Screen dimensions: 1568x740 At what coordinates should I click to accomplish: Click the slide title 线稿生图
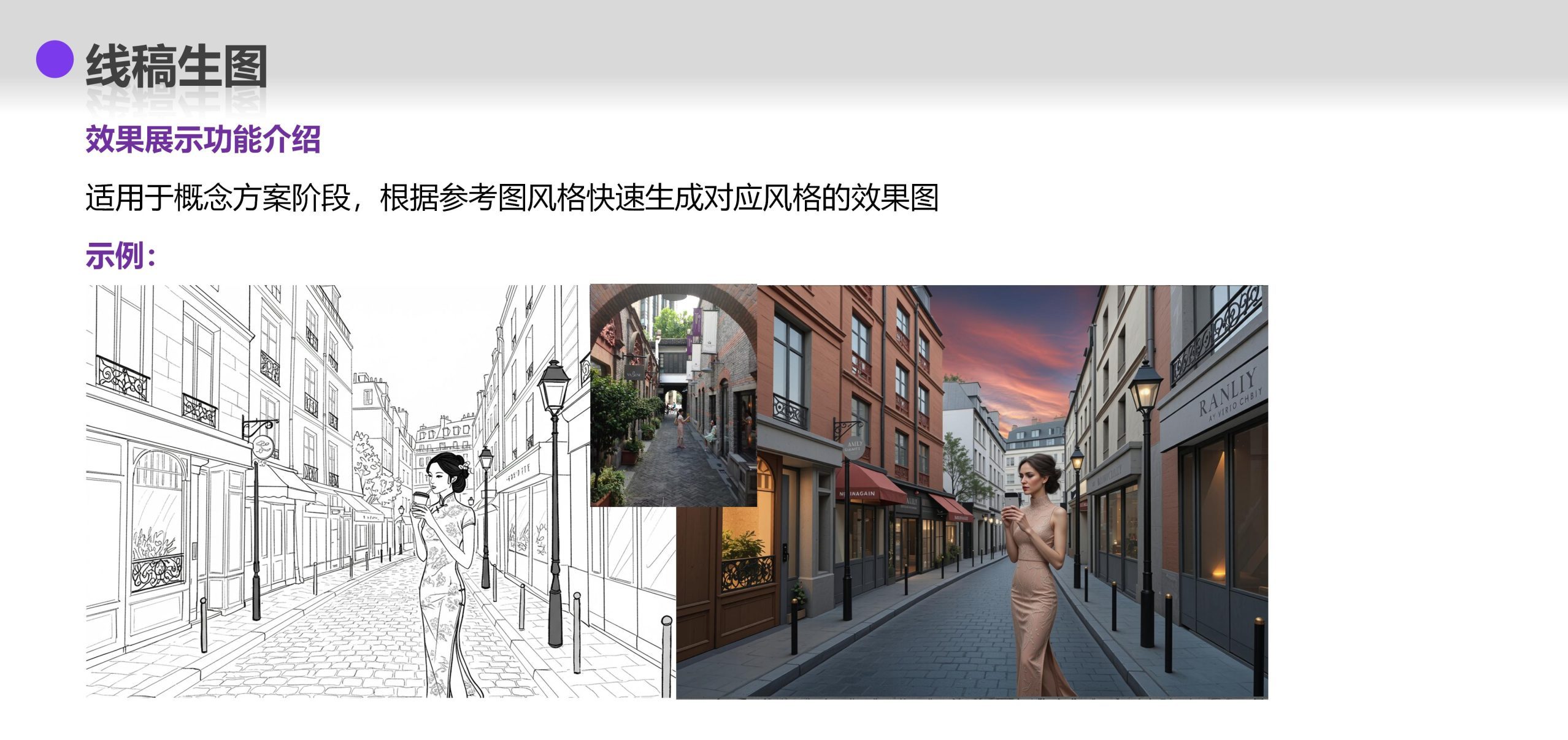coord(175,66)
